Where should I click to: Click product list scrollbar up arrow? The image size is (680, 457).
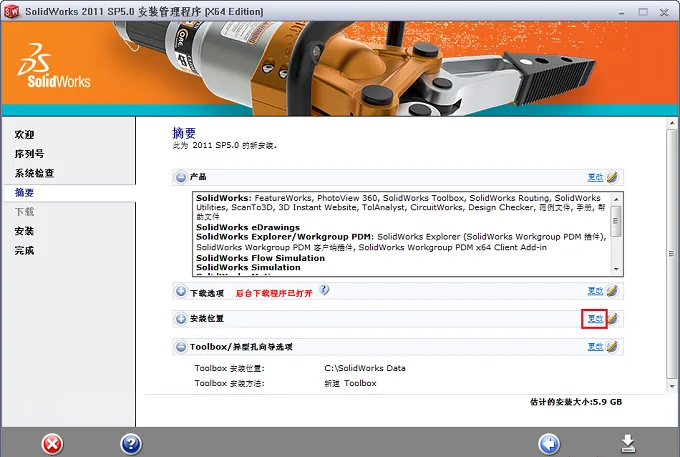[x=616, y=199]
